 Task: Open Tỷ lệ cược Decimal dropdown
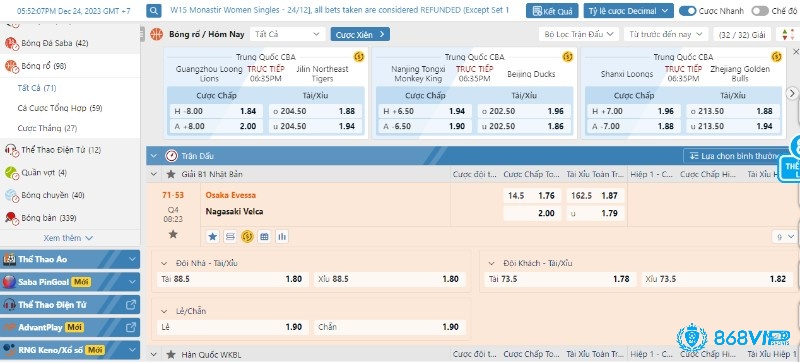[628, 11]
